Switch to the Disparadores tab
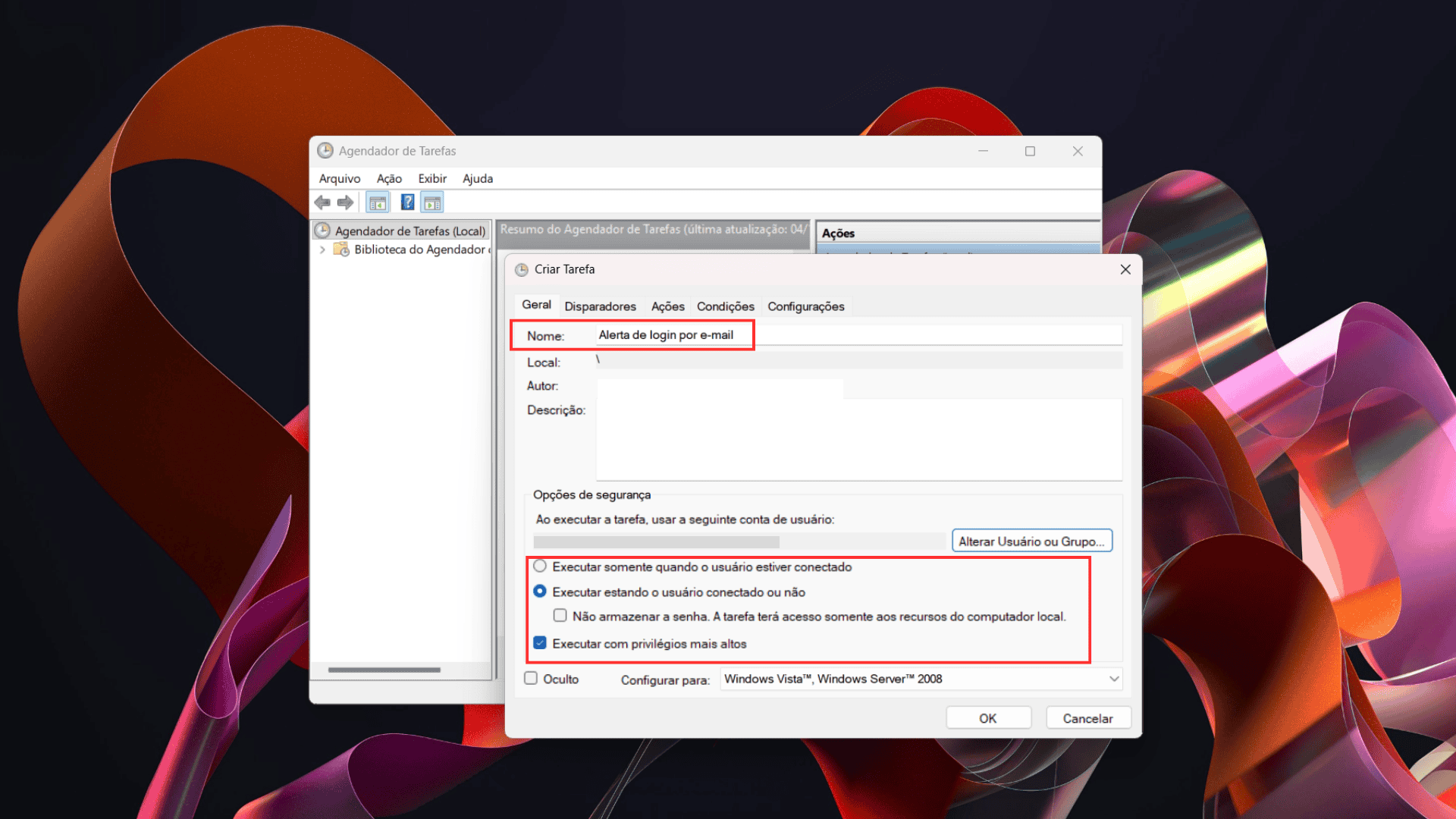Viewport: 1456px width, 819px height. (600, 306)
